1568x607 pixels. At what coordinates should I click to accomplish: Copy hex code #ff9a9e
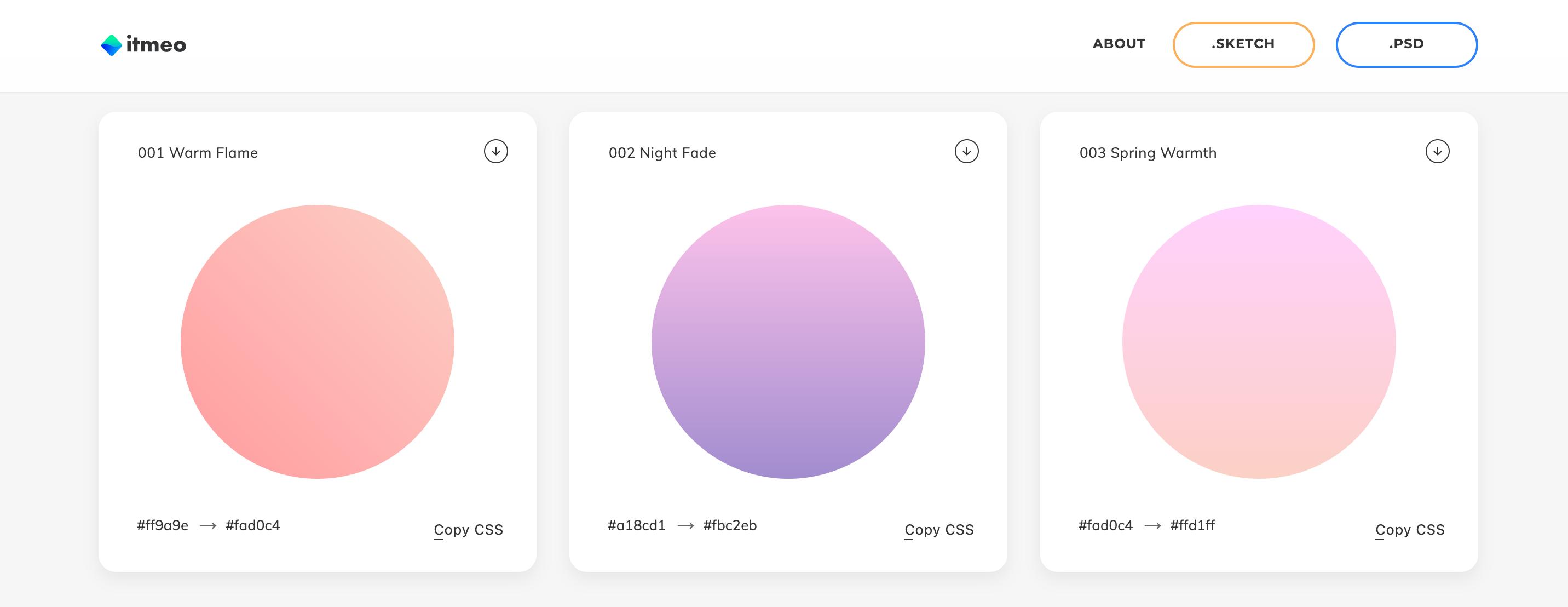point(163,525)
